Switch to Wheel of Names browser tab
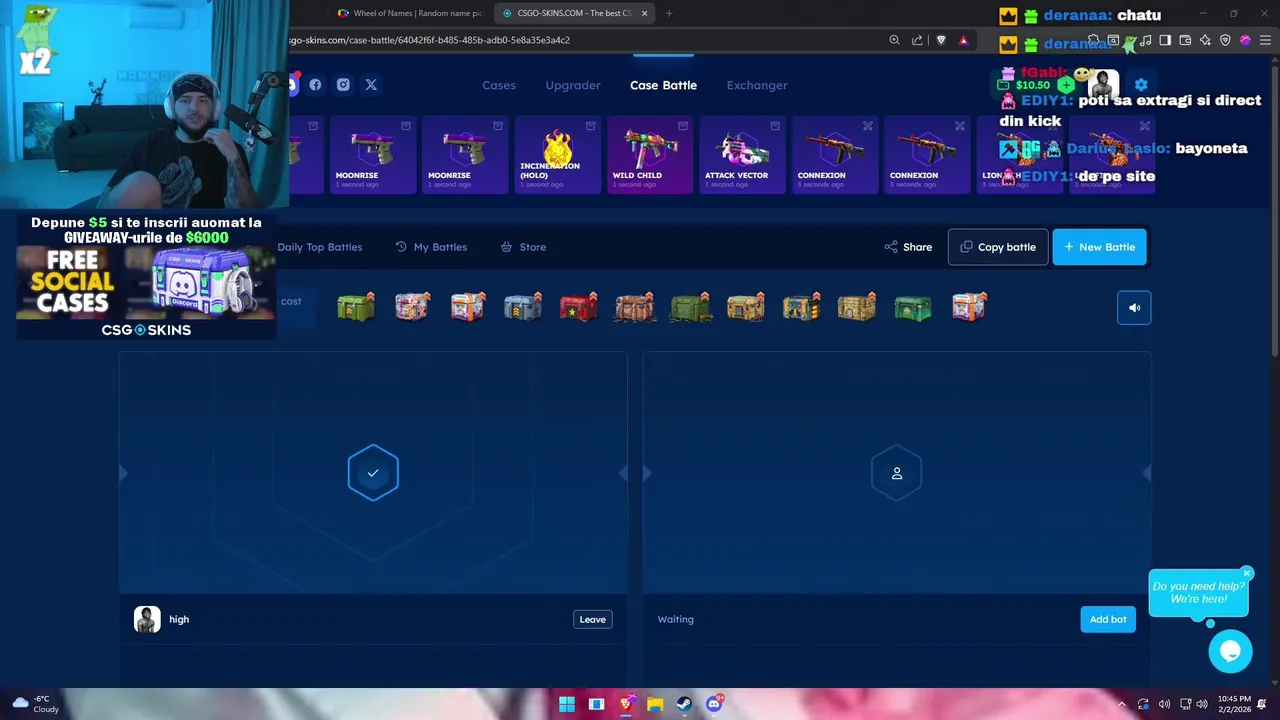1280x720 pixels. [409, 13]
